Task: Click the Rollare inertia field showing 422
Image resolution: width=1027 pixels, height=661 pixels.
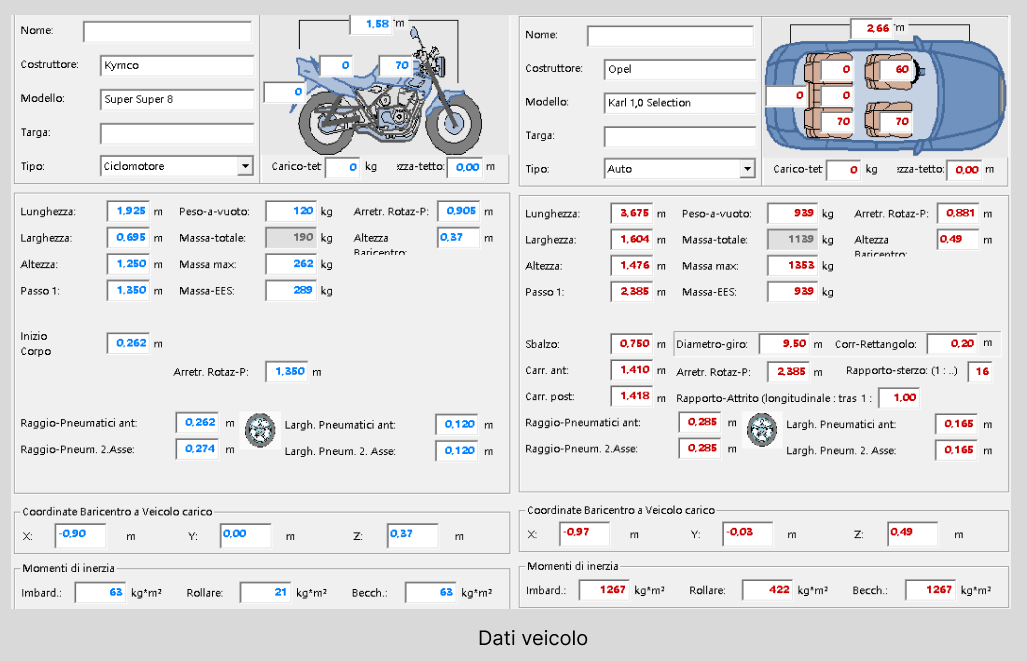Action: coord(767,590)
